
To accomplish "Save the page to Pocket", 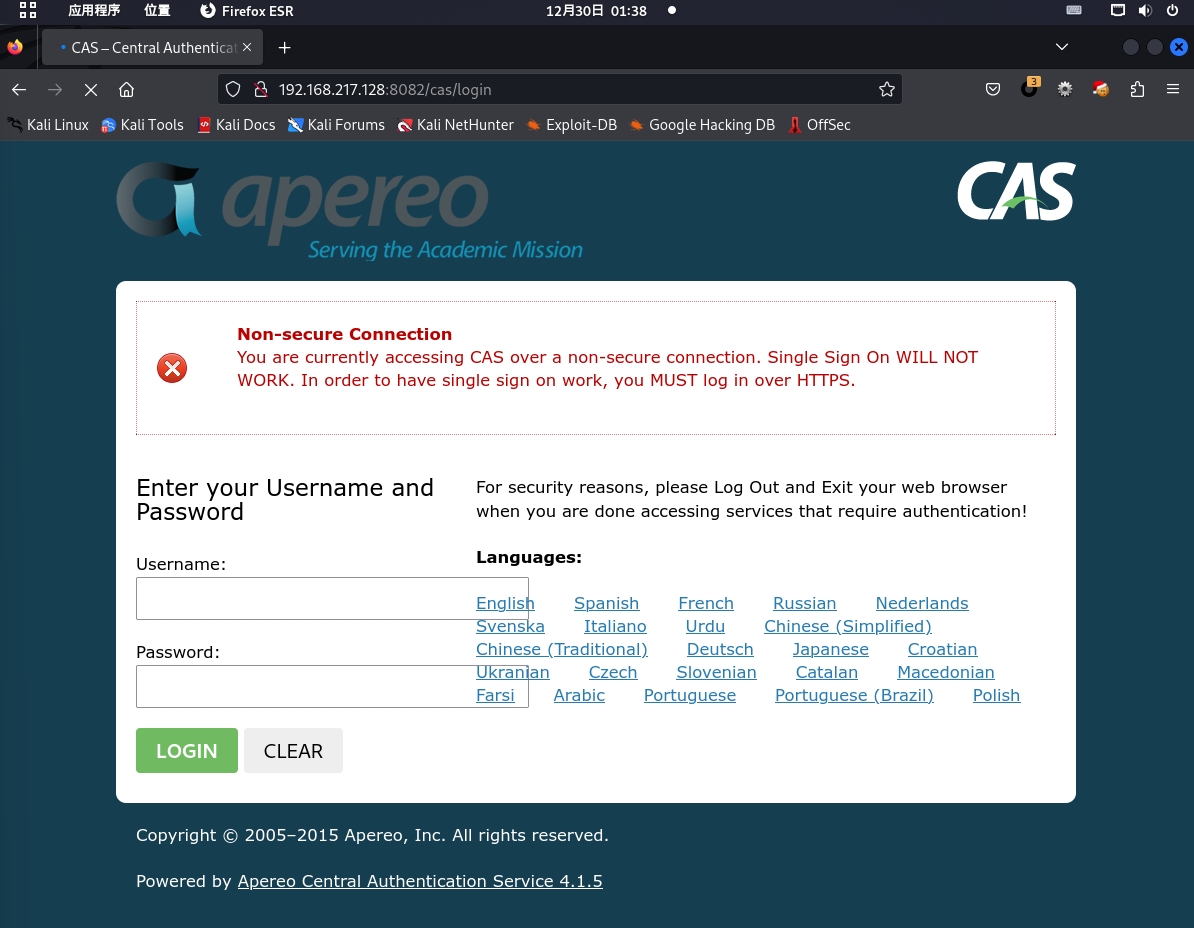I will 993,89.
